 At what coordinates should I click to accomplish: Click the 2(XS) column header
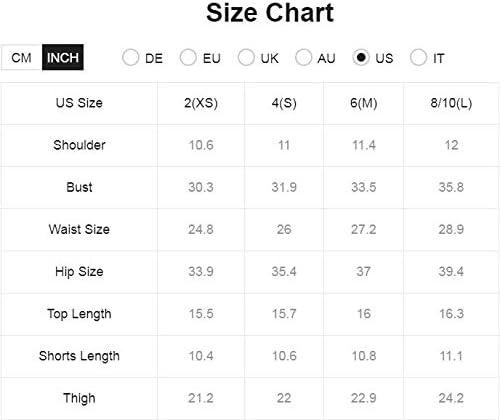coord(201,103)
